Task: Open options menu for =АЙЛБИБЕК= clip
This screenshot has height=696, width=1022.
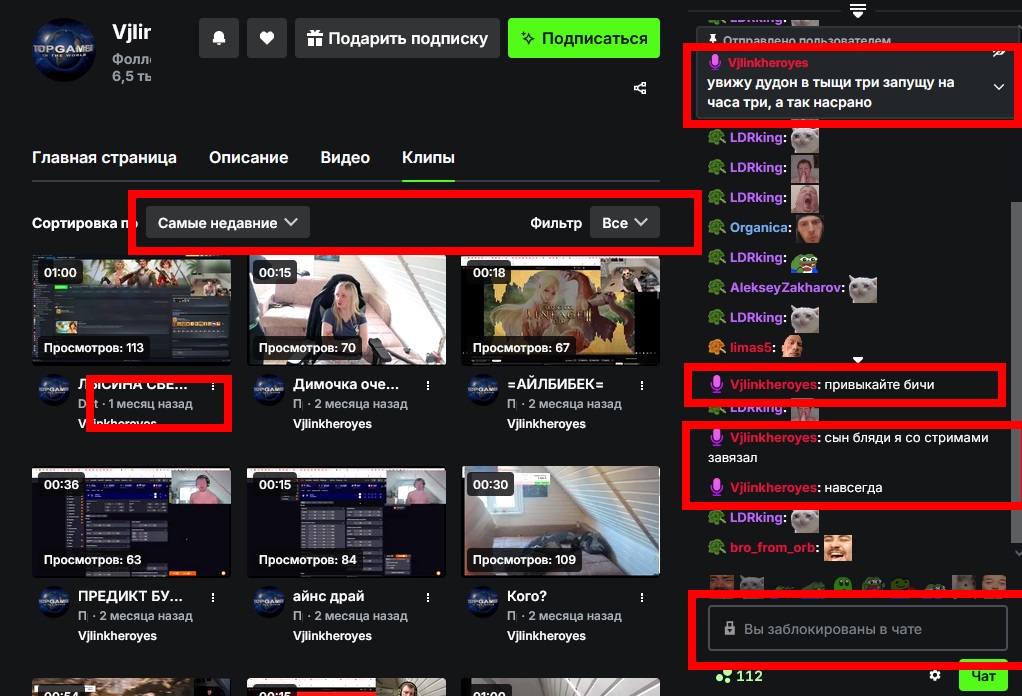Action: tap(642, 386)
